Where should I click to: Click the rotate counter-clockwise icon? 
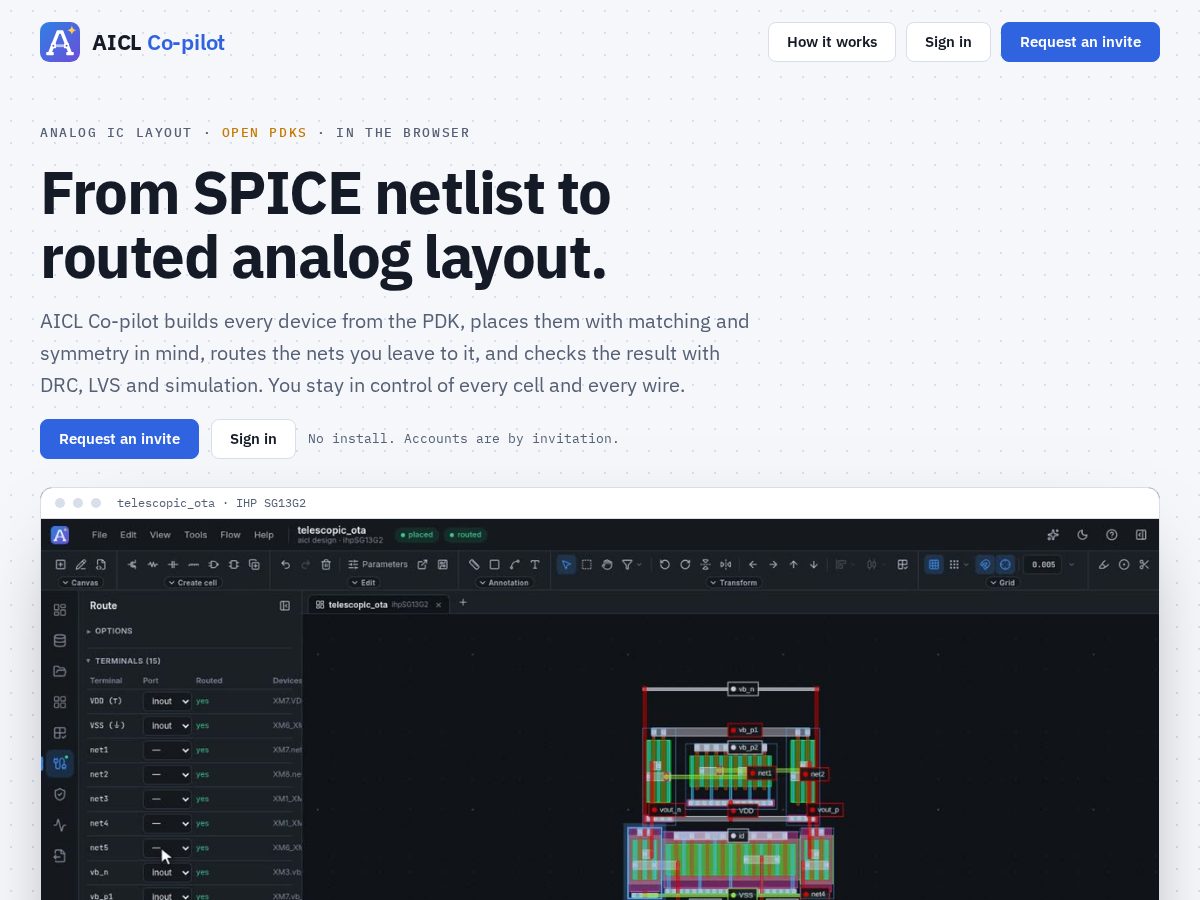[x=664, y=564]
